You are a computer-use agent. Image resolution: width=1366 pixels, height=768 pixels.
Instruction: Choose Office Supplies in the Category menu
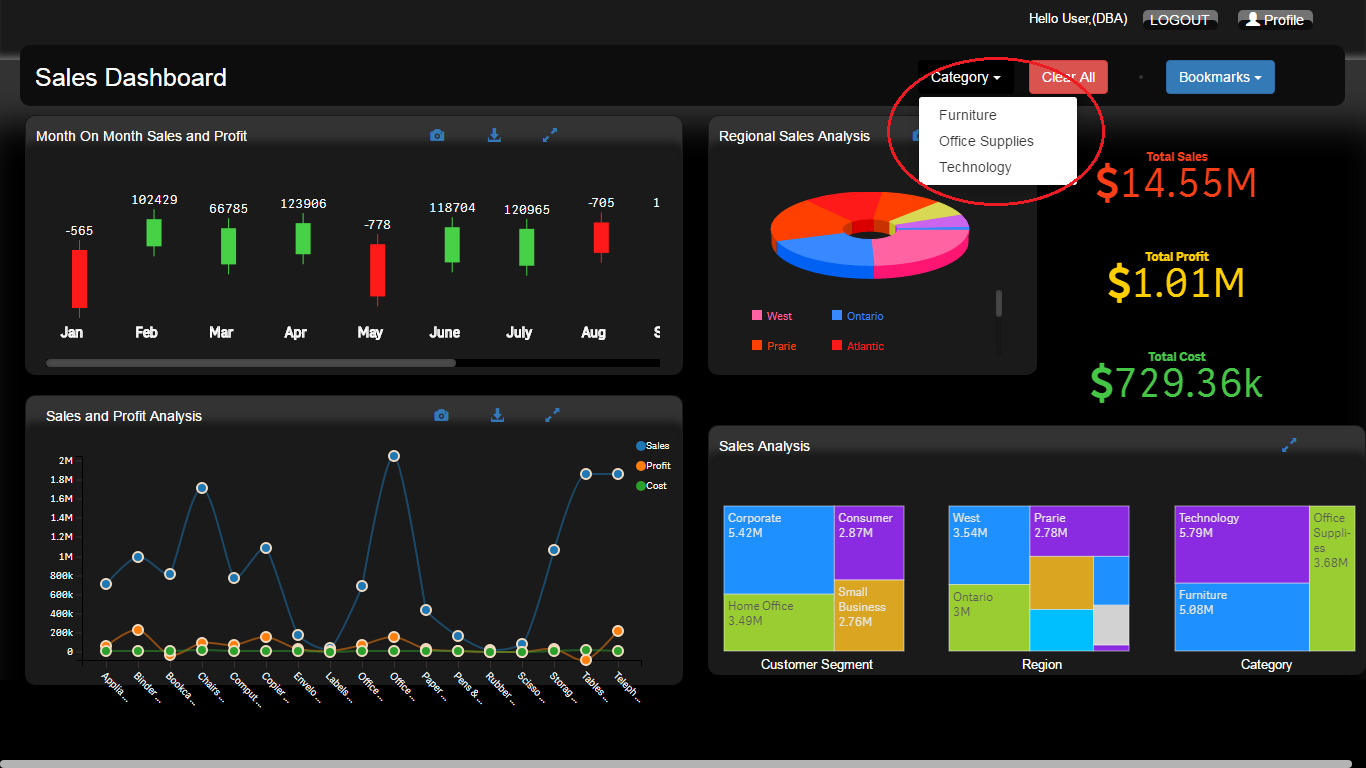tap(986, 141)
